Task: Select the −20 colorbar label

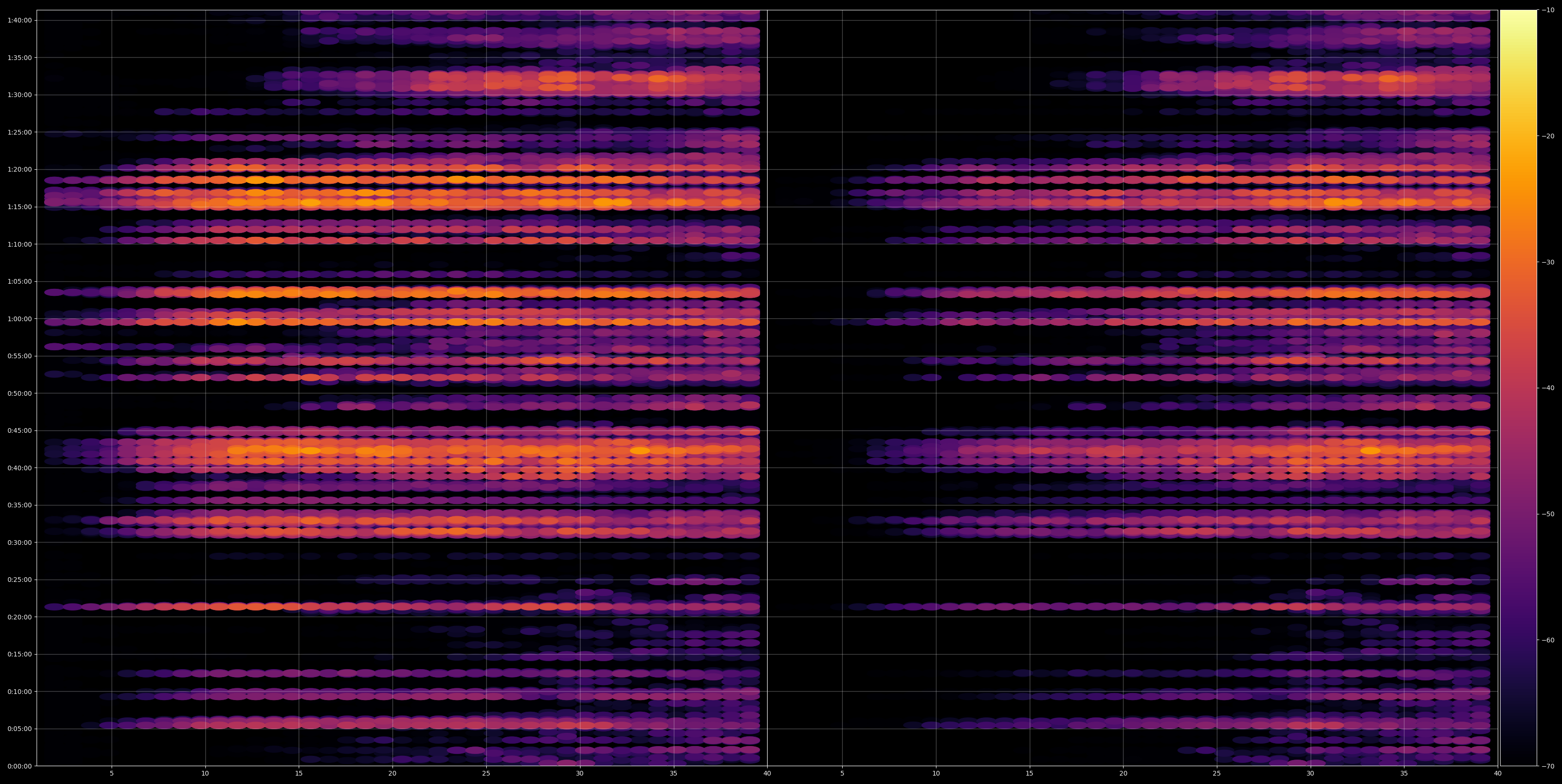Action: [1548, 136]
